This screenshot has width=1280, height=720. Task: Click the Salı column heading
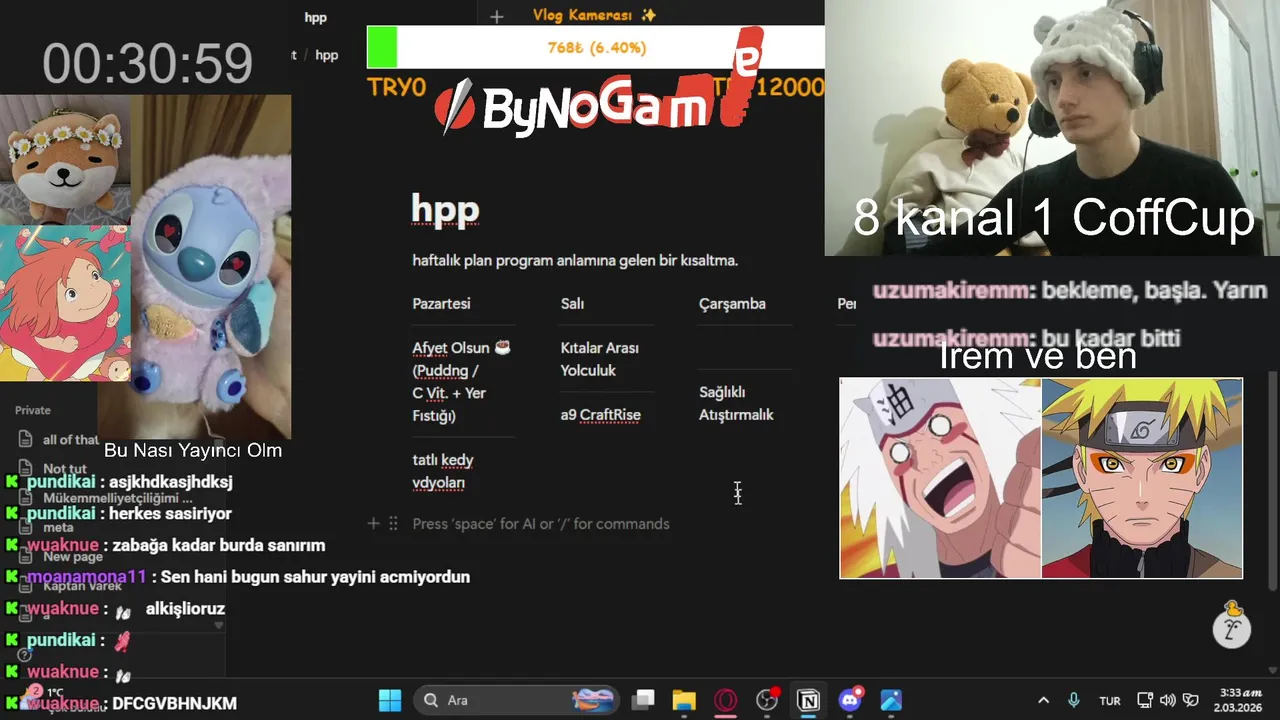[x=572, y=304]
